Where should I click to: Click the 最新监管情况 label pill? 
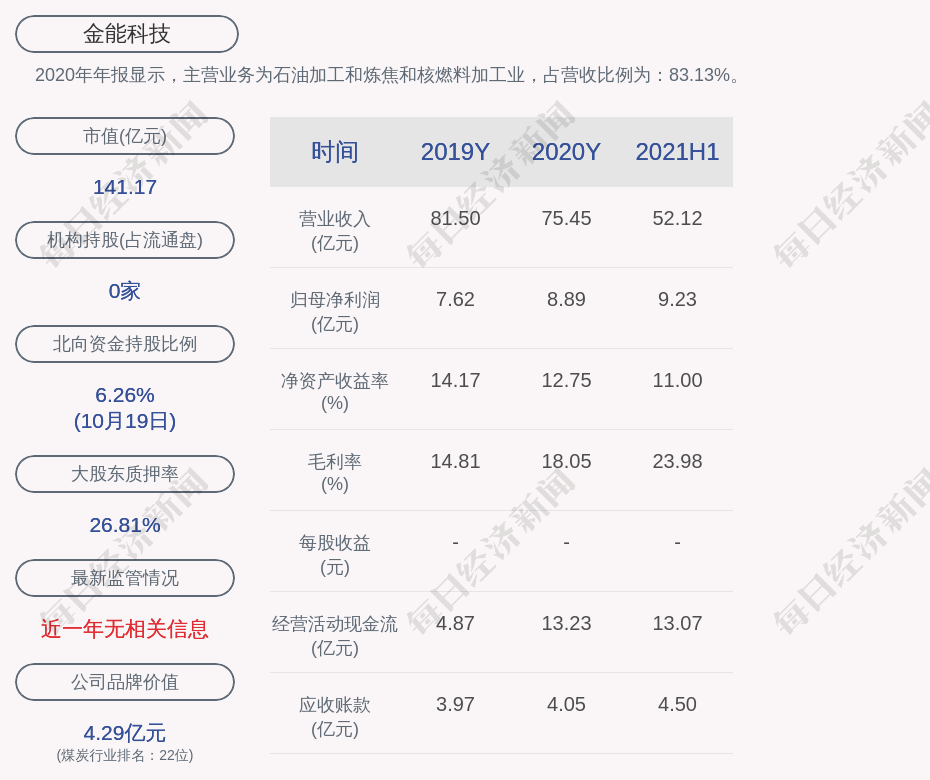125,578
